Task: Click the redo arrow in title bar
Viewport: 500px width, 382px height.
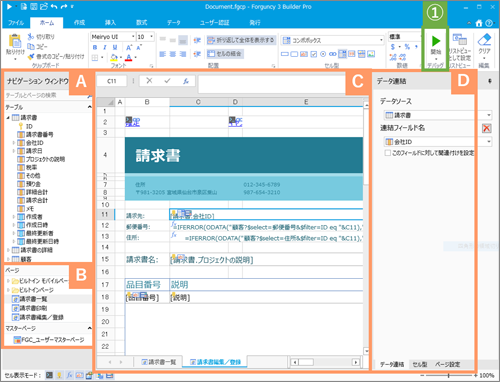Action: pyautogui.click(x=64, y=6)
